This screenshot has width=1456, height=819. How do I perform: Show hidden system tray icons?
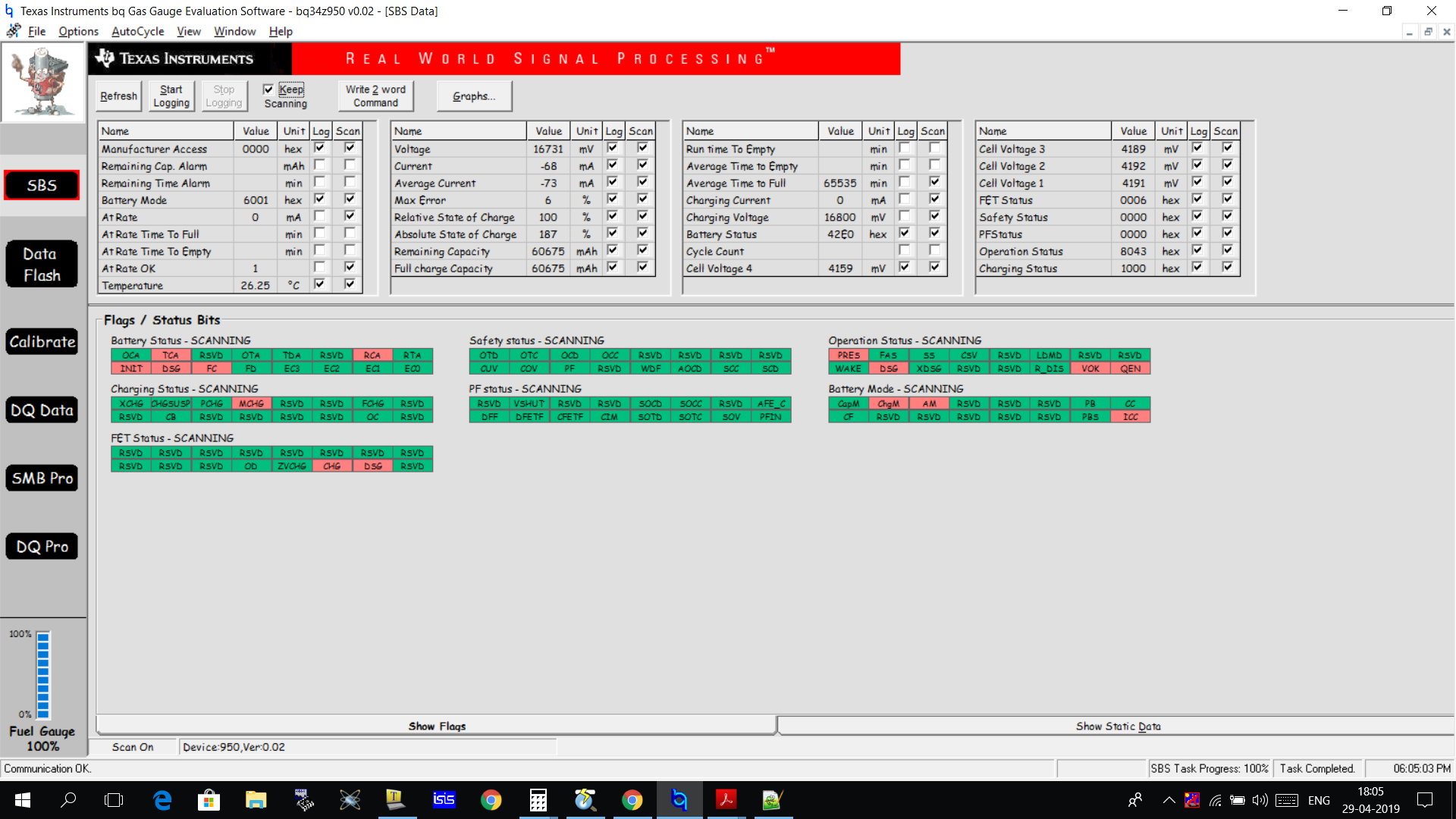click(1169, 800)
